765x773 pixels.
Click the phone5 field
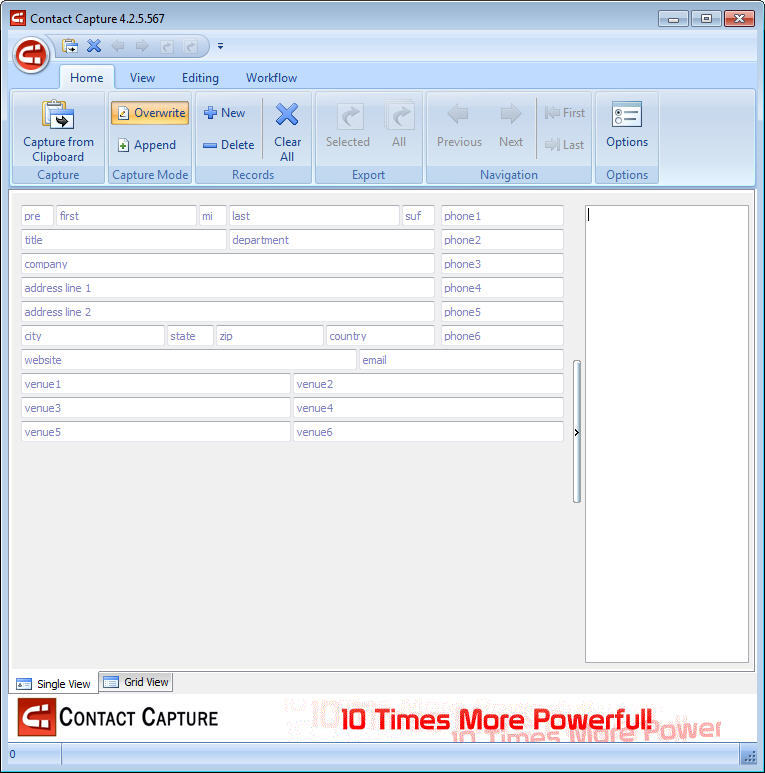coord(502,312)
